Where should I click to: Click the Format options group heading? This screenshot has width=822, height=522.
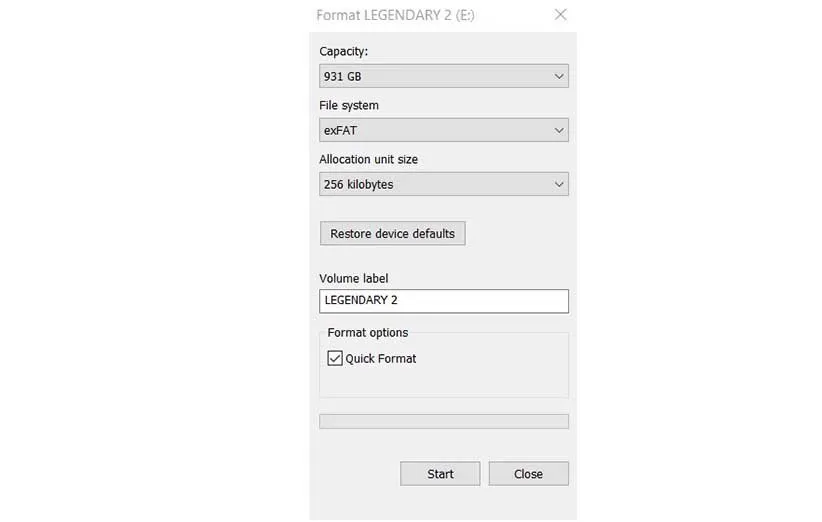368,332
